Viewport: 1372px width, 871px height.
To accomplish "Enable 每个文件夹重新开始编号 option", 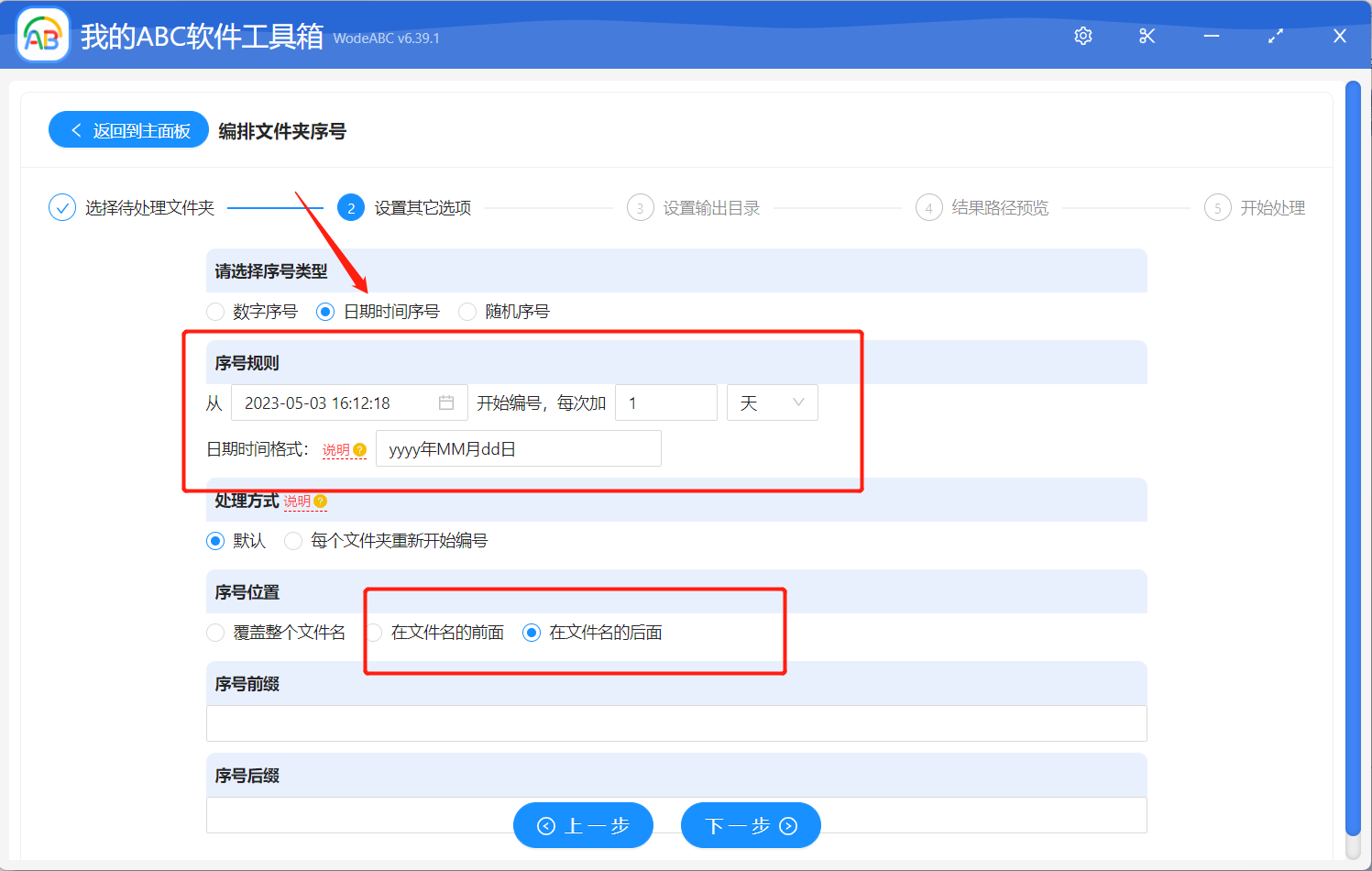I will coord(293,541).
